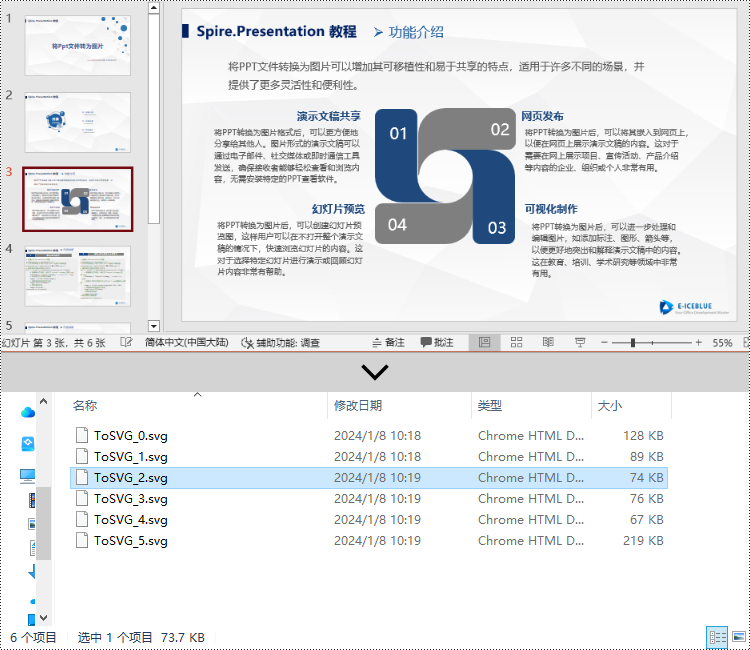Click file icon of ToSVG_0.svg
Screen dimensions: 750x650
82,435
